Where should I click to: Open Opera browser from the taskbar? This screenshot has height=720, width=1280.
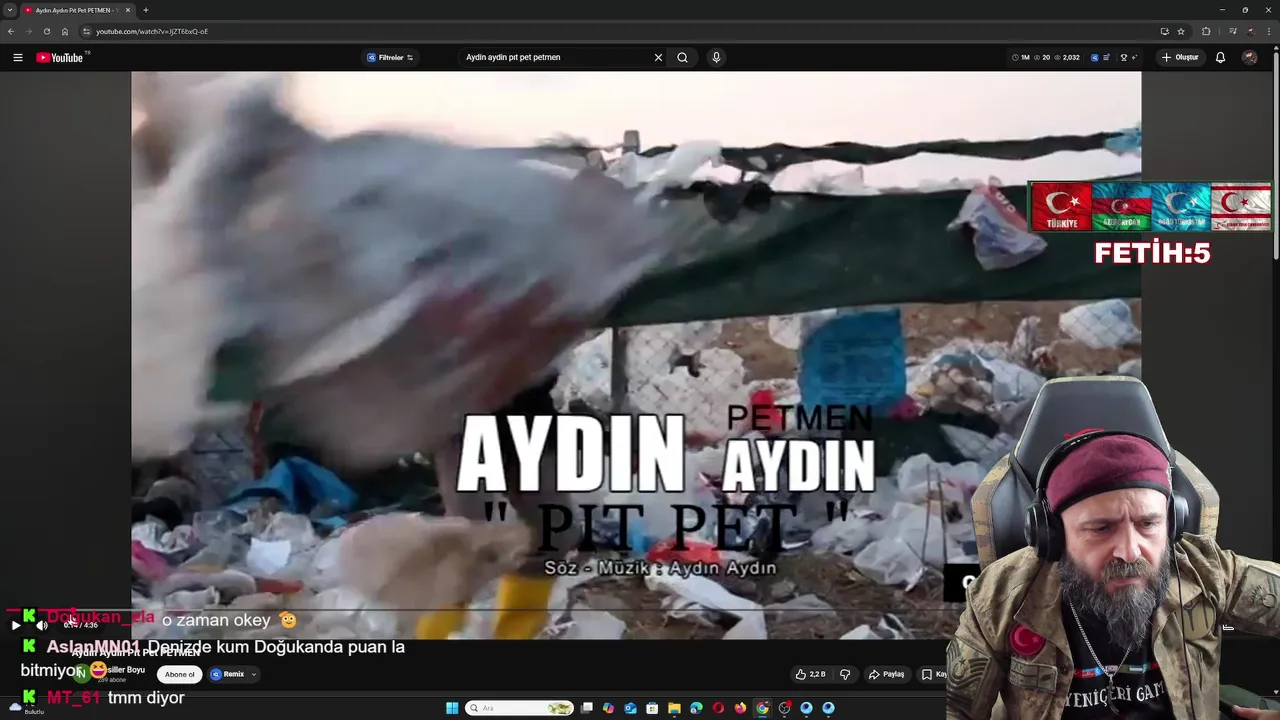pyautogui.click(x=718, y=708)
